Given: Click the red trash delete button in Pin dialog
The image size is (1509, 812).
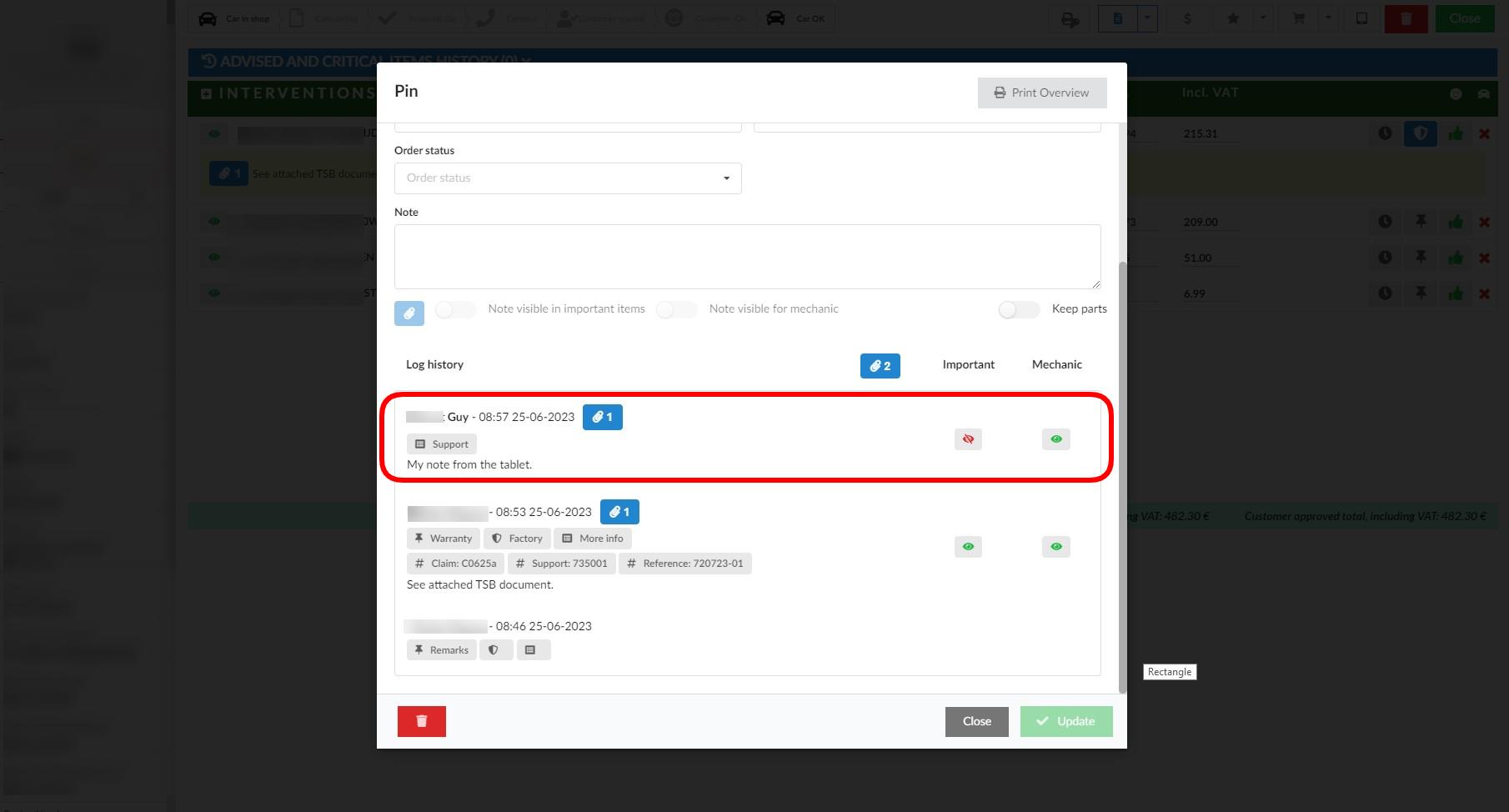Looking at the screenshot, I should pos(422,721).
